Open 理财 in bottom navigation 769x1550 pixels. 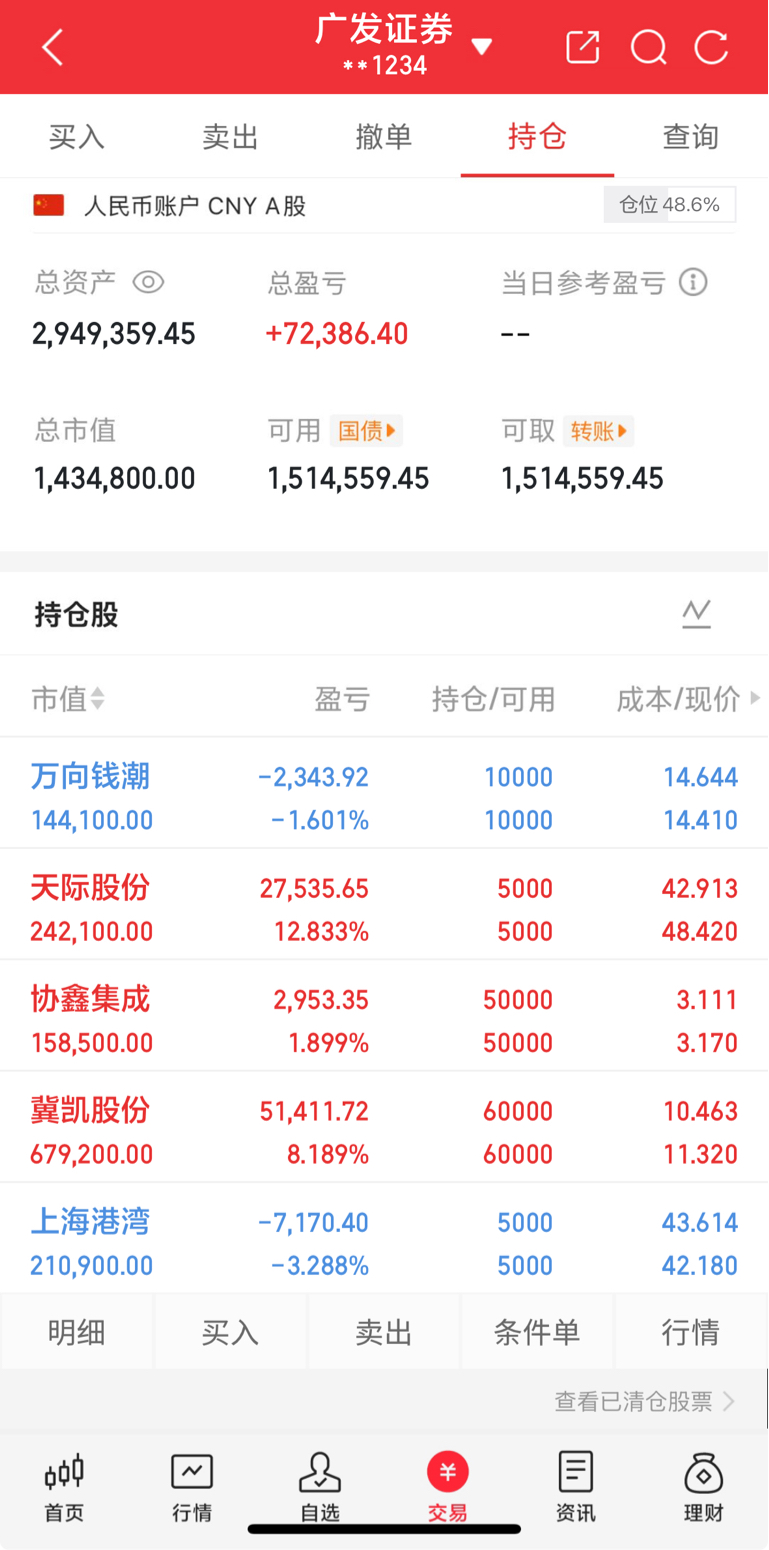tap(704, 1488)
